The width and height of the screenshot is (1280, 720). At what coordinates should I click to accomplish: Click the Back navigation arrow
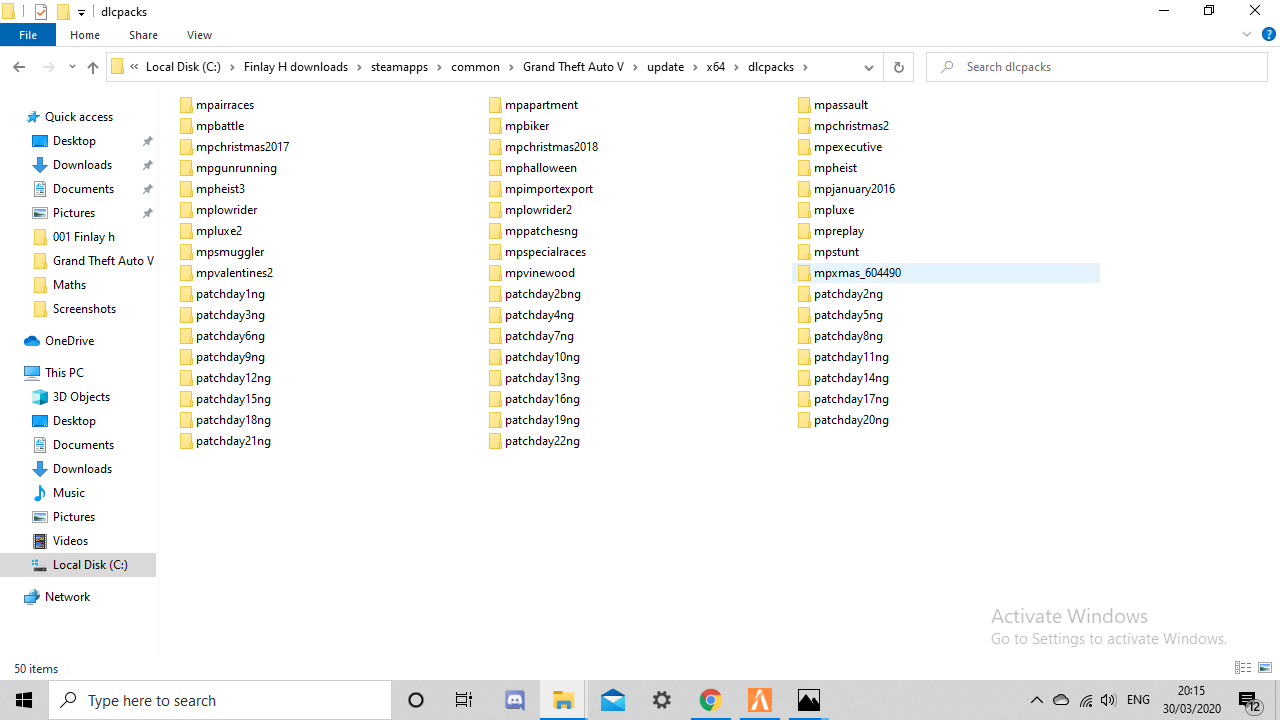point(19,67)
